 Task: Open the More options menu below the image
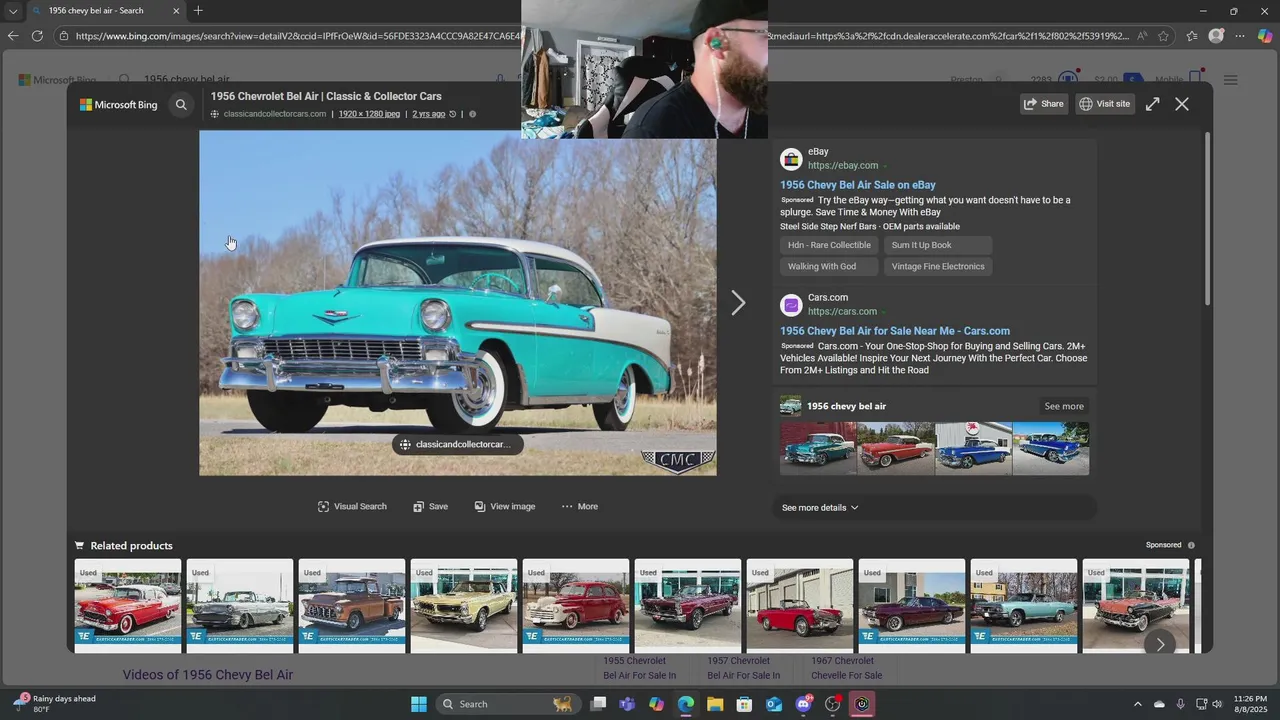point(579,506)
